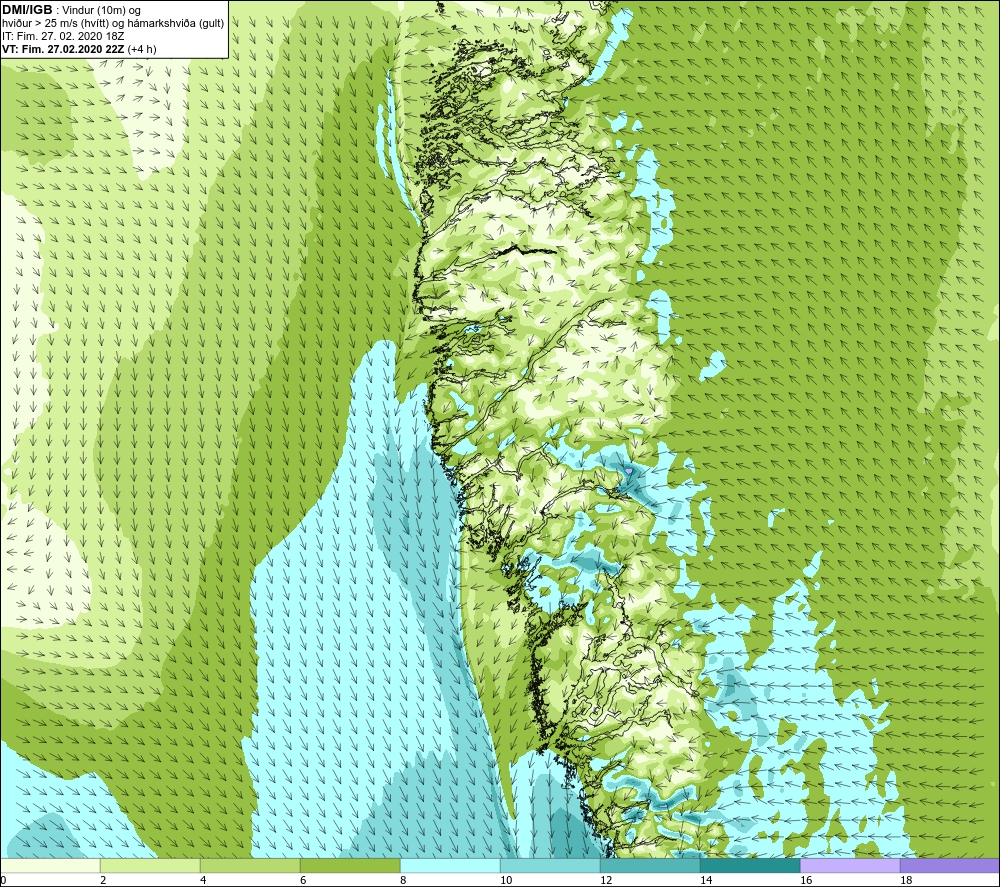1000x887 pixels.
Task: Click the 2–4 m/s light green swatch
Action: coord(150,866)
